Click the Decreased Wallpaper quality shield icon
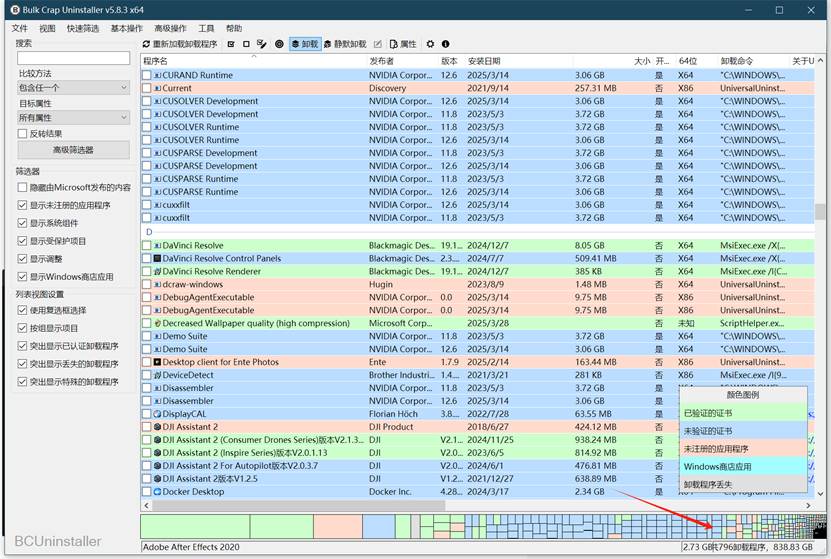Viewport: 831px width, 559px height. (x=157, y=323)
